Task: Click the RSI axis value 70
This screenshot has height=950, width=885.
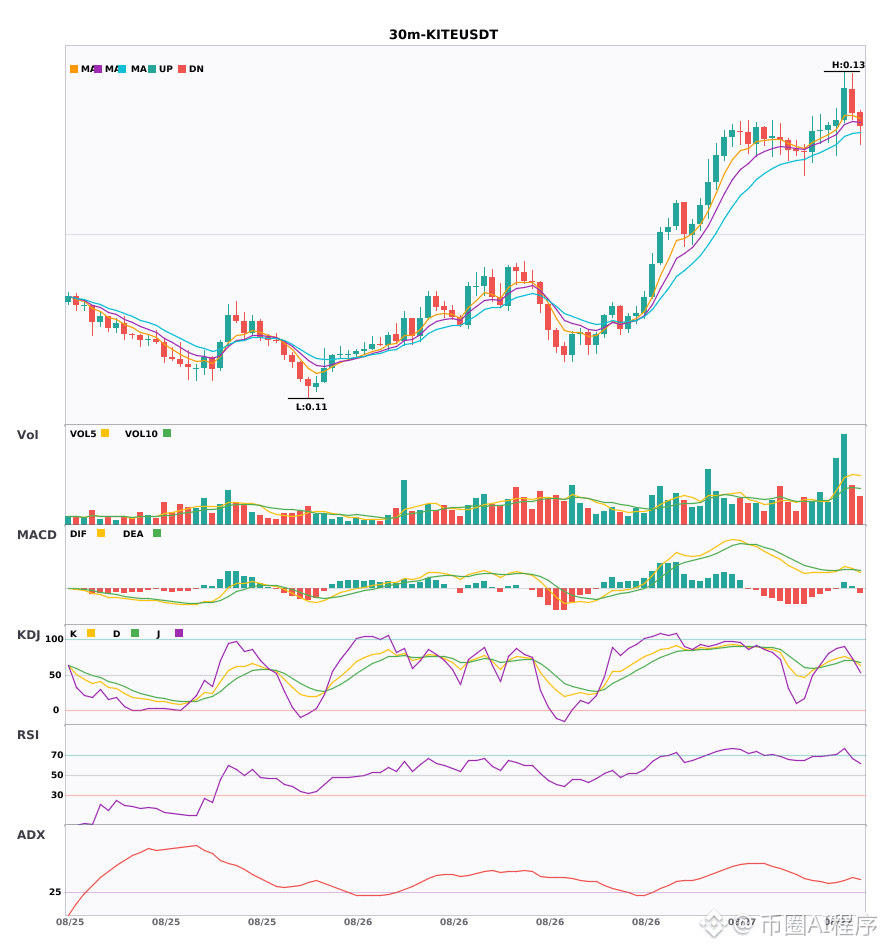Action: click(57, 755)
